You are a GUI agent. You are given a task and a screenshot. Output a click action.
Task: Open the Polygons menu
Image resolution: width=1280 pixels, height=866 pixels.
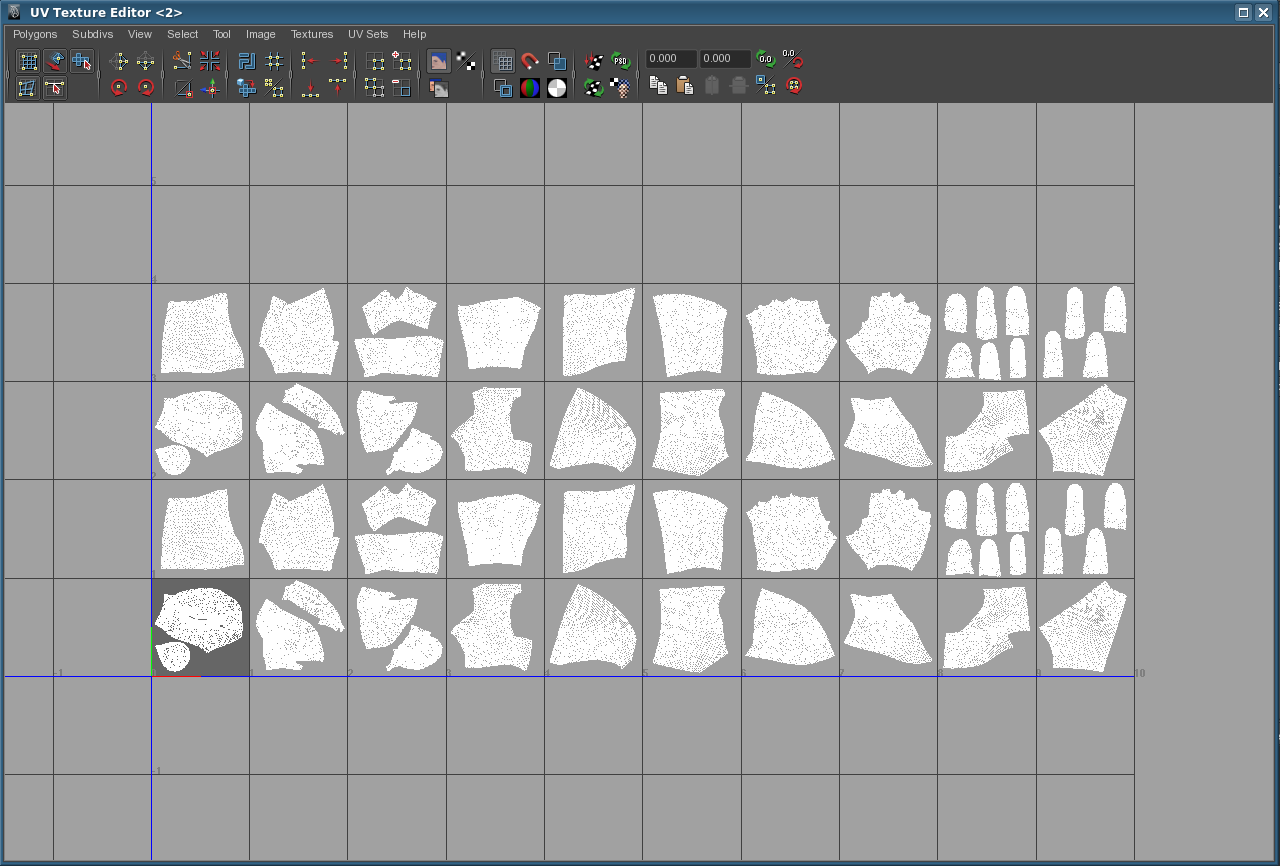coord(35,34)
